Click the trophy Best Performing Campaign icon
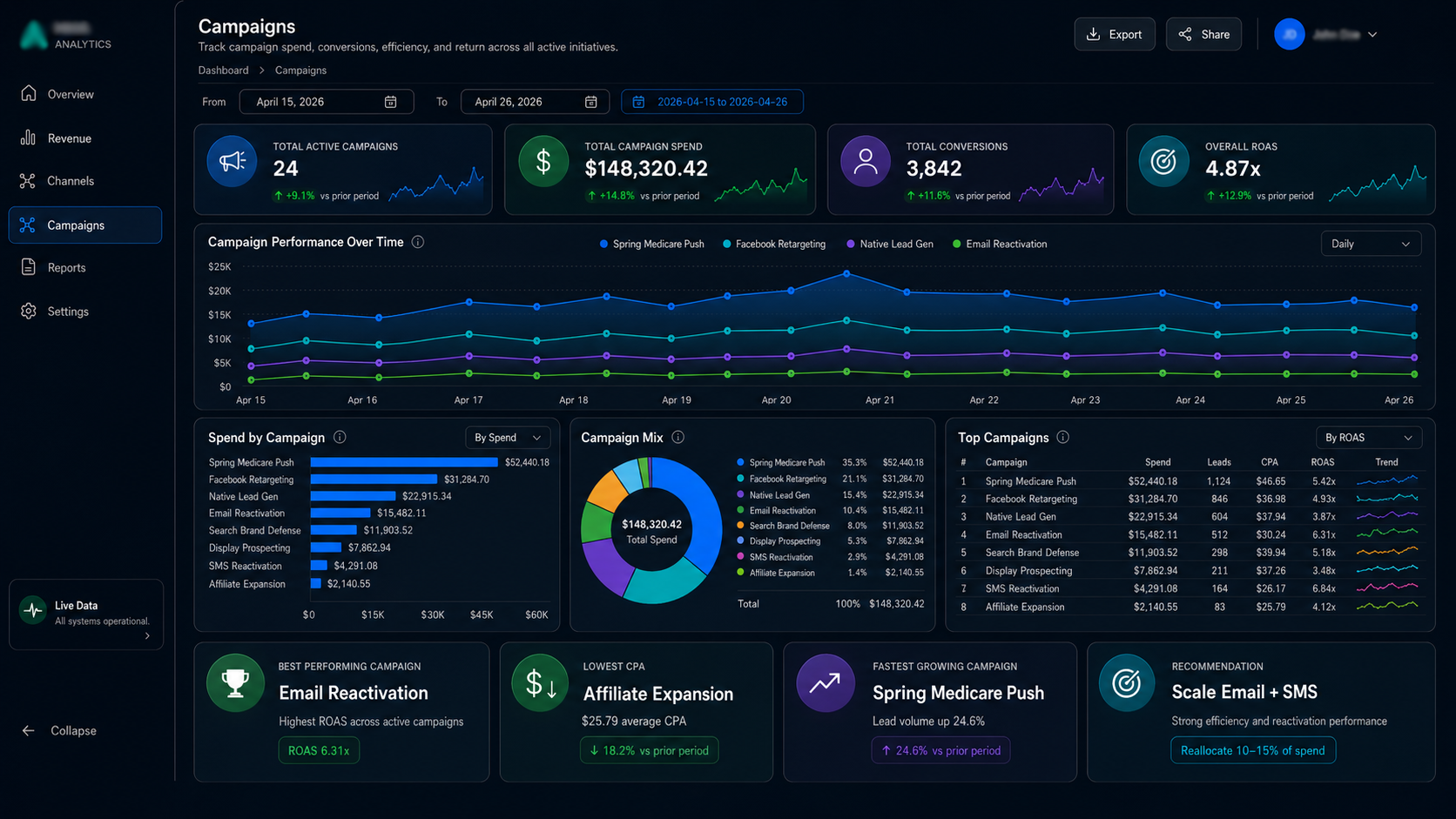 coord(235,682)
